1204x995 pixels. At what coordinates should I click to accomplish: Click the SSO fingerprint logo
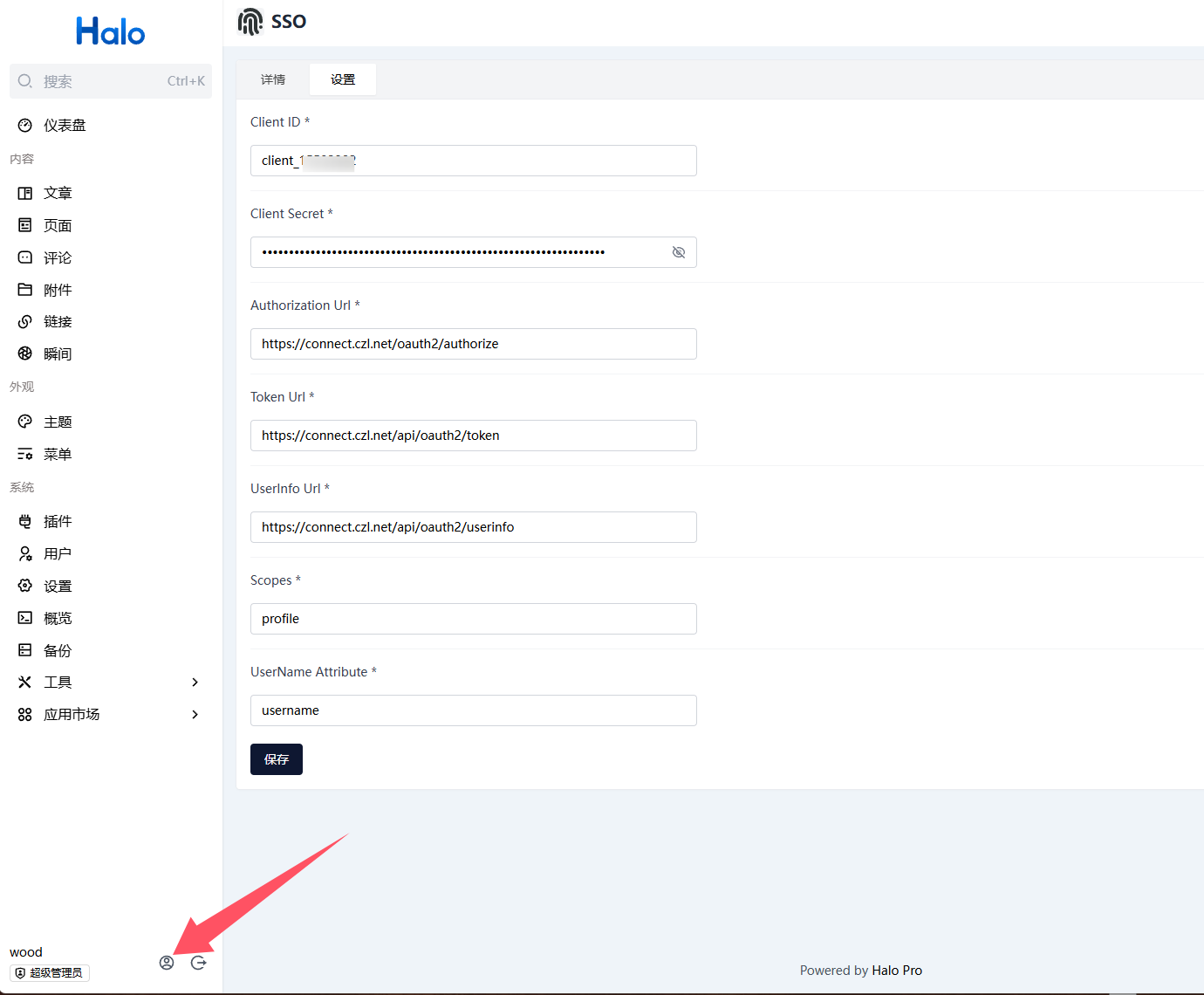250,22
